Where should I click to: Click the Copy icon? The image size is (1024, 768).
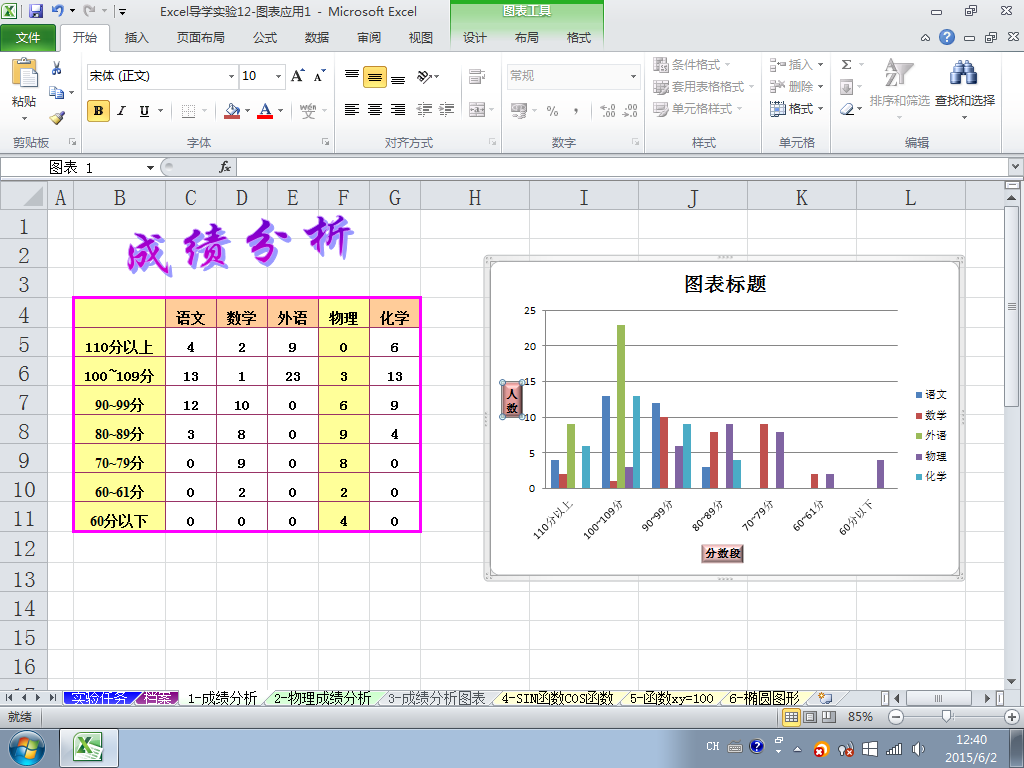[57, 93]
